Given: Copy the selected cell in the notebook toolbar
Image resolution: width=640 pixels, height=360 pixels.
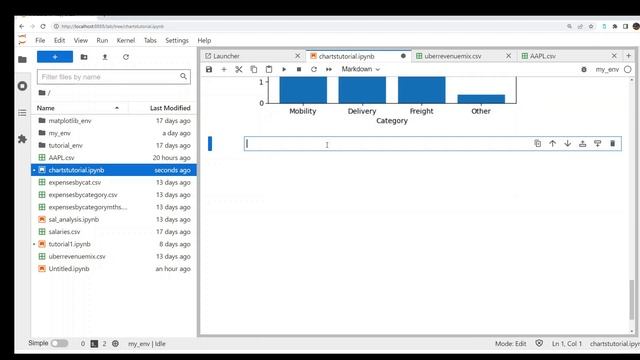Looking at the screenshot, I should (254, 69).
